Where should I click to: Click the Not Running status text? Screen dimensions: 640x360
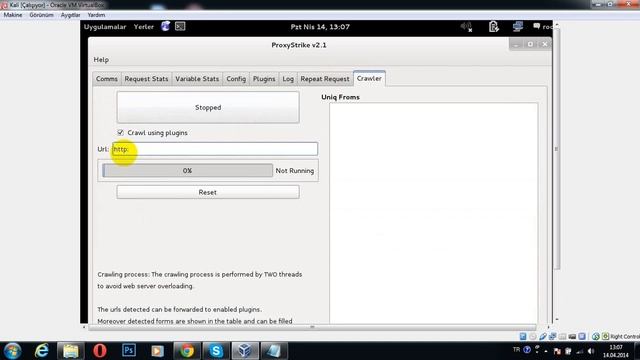pos(295,171)
